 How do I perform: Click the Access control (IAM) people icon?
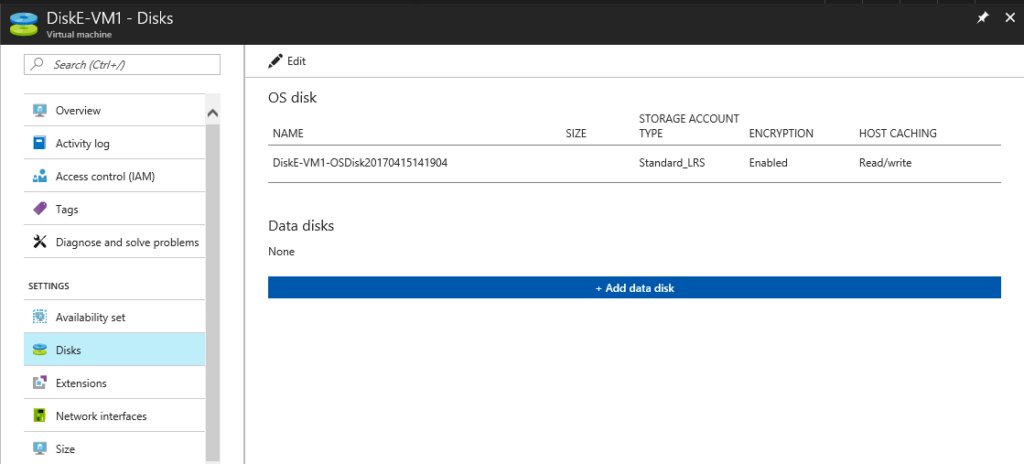[x=39, y=176]
